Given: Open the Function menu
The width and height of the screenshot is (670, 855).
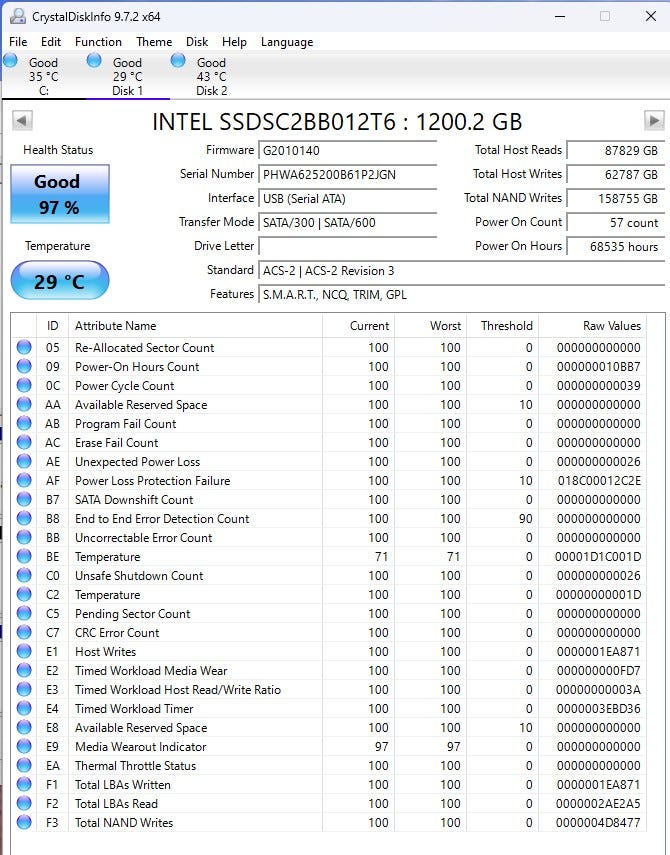Looking at the screenshot, I should coord(98,42).
